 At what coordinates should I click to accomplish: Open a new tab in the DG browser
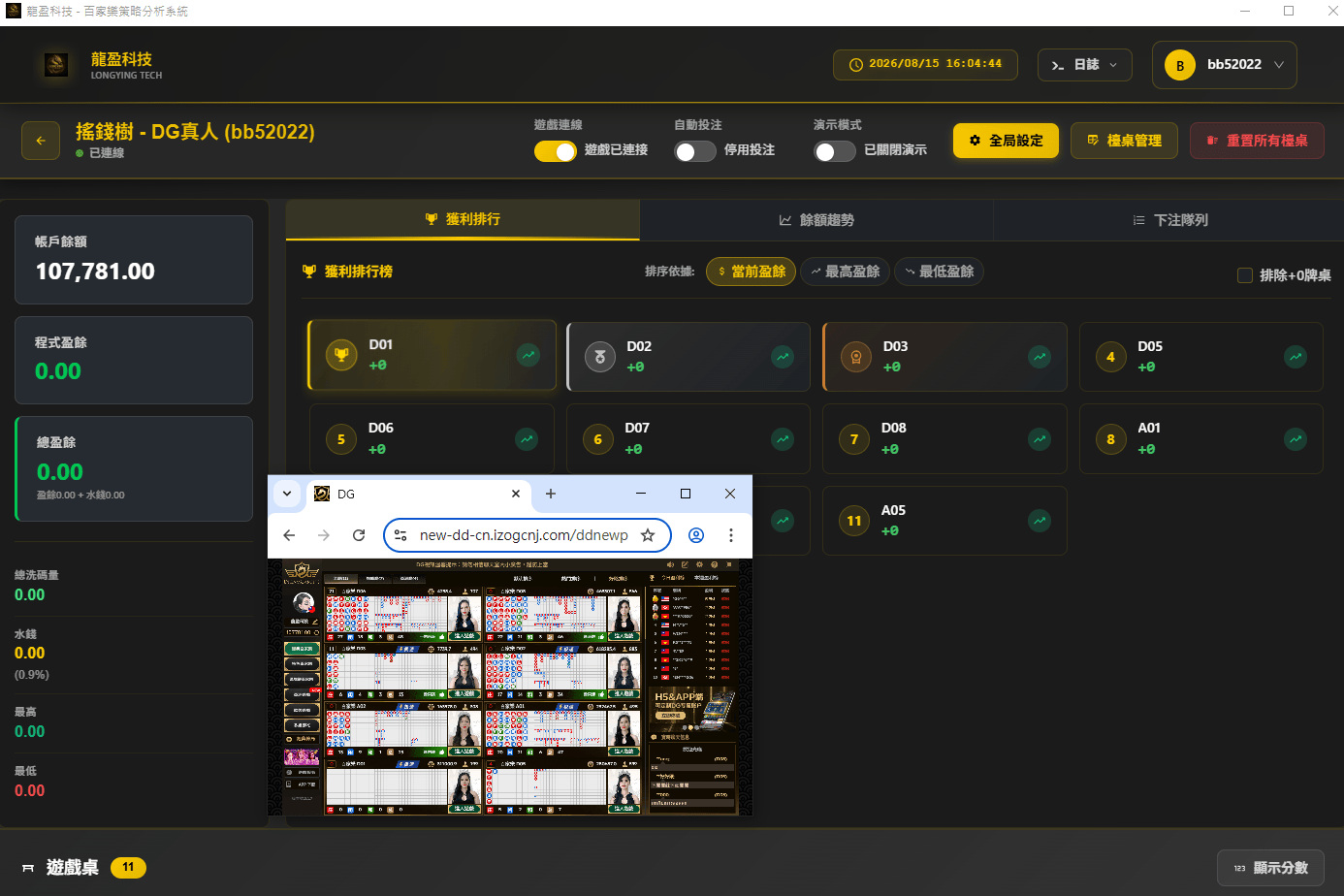551,494
